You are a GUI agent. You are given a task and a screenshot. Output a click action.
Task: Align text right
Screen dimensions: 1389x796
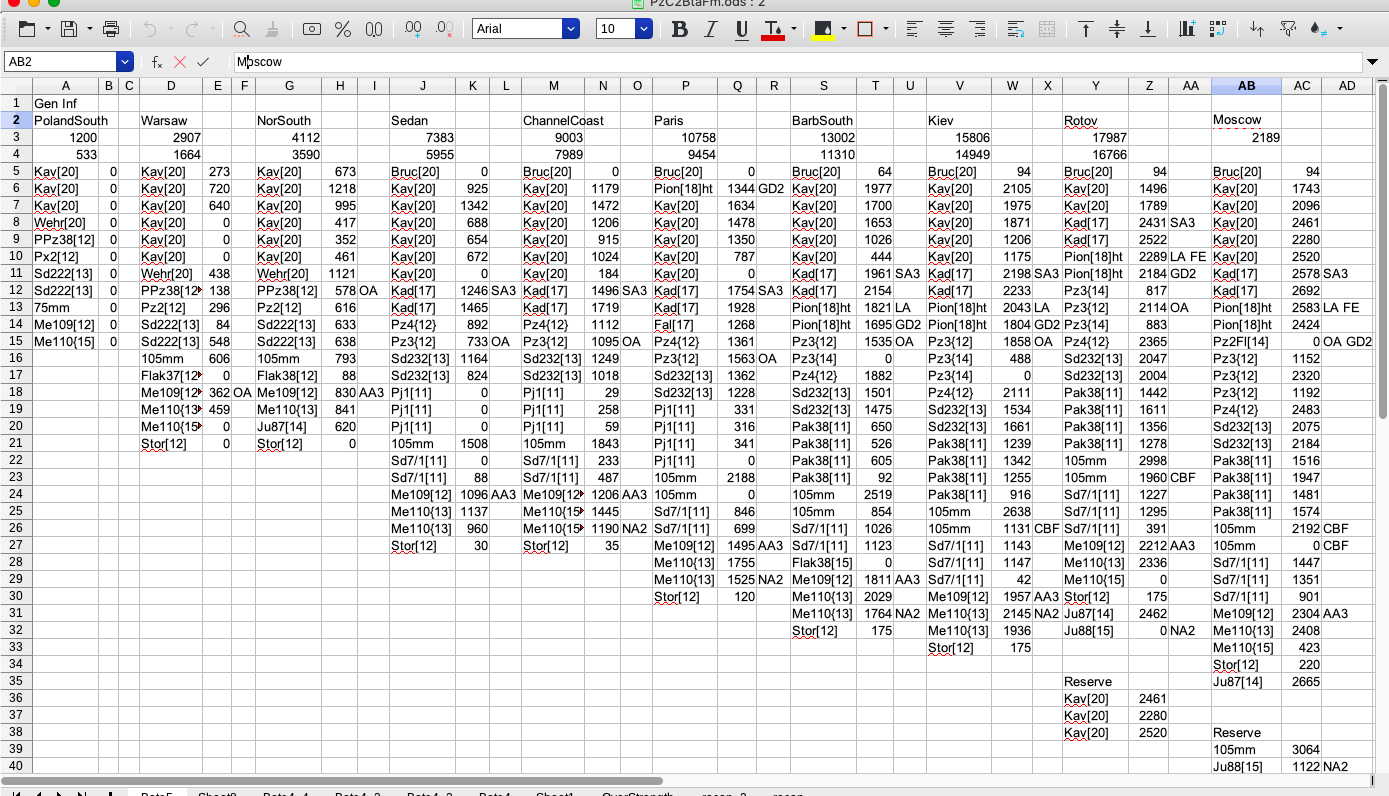pyautogui.click(x=976, y=29)
